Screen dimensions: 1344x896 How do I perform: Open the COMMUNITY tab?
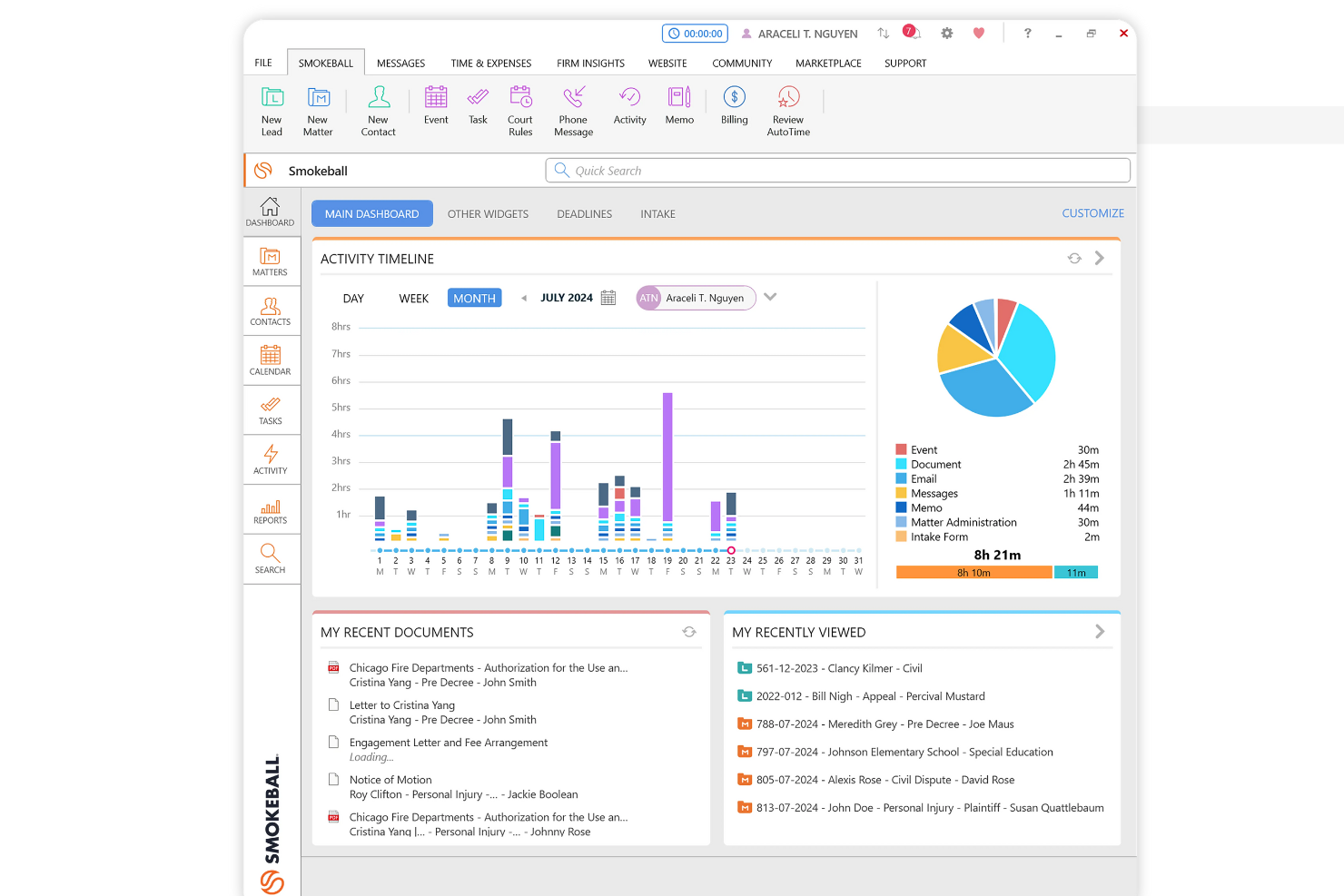(x=742, y=64)
